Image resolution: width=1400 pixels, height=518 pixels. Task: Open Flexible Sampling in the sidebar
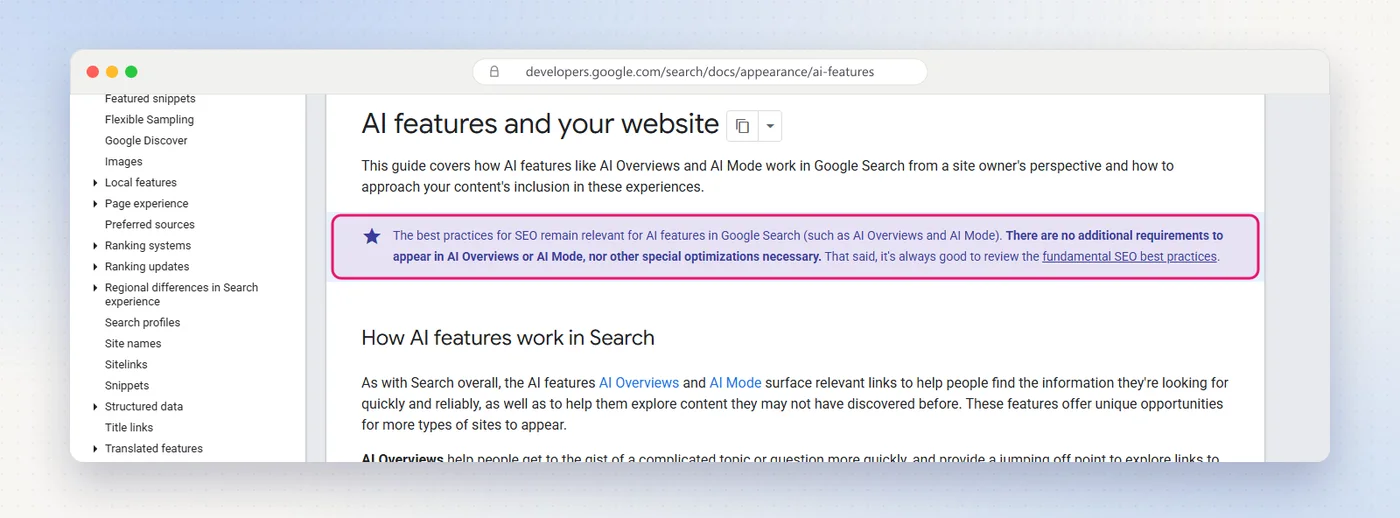click(149, 120)
